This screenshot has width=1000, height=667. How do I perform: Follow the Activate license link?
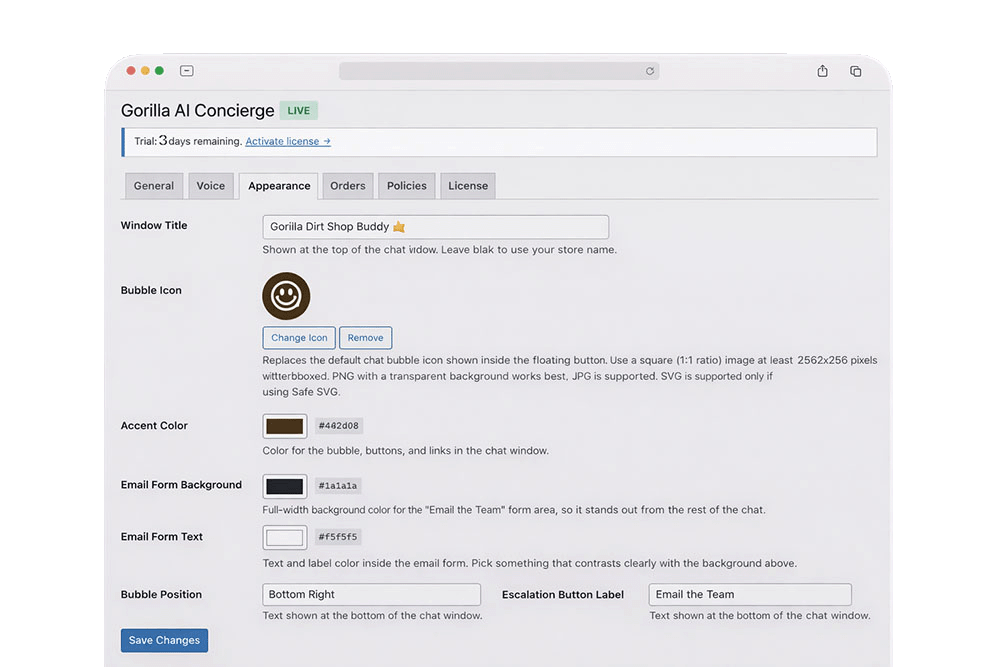point(288,142)
